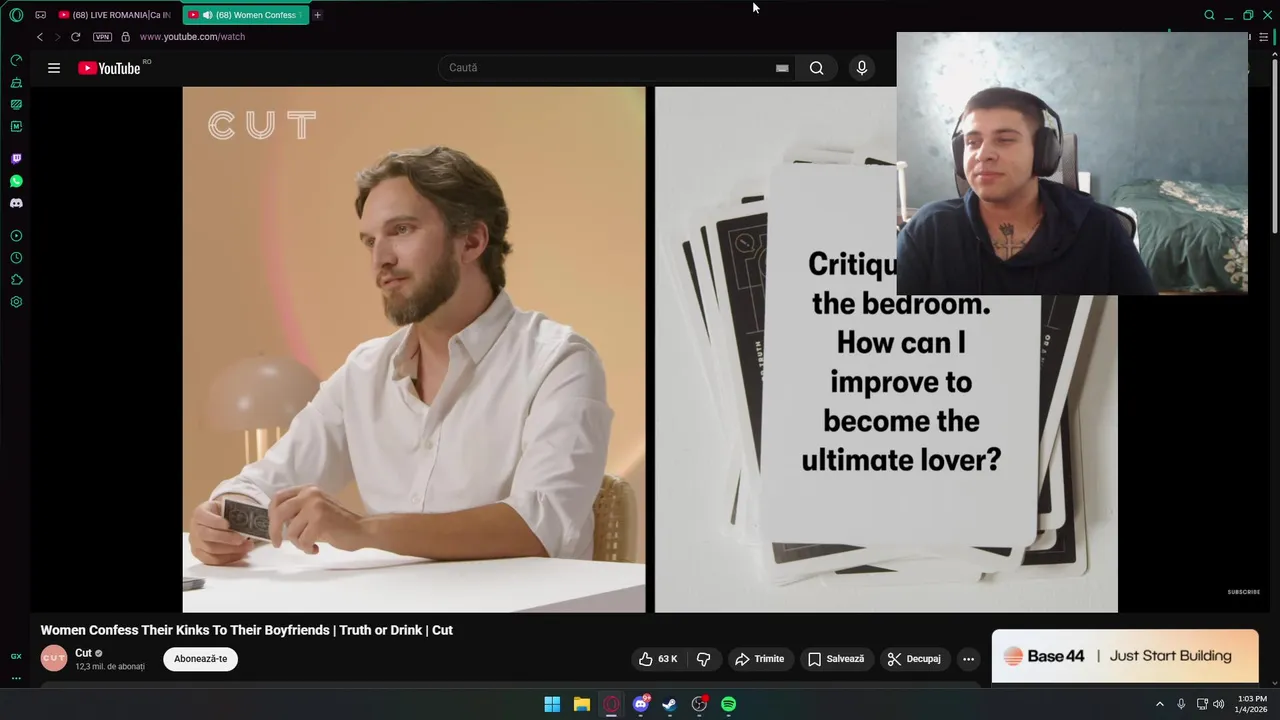This screenshot has height=720, width=1280.
Task: Open volume control in system tray
Action: click(1218, 704)
